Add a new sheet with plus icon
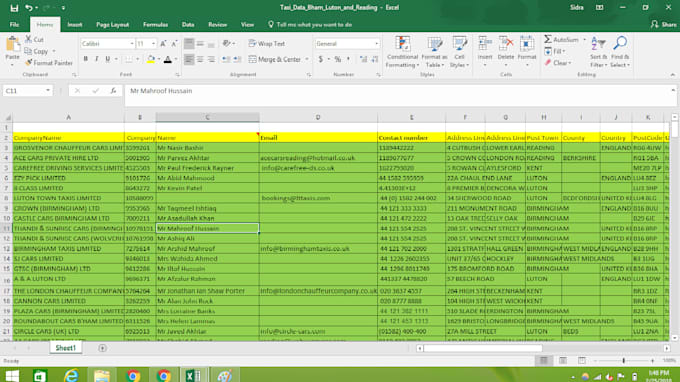Viewport: 680px width, 382px height. click(102, 348)
